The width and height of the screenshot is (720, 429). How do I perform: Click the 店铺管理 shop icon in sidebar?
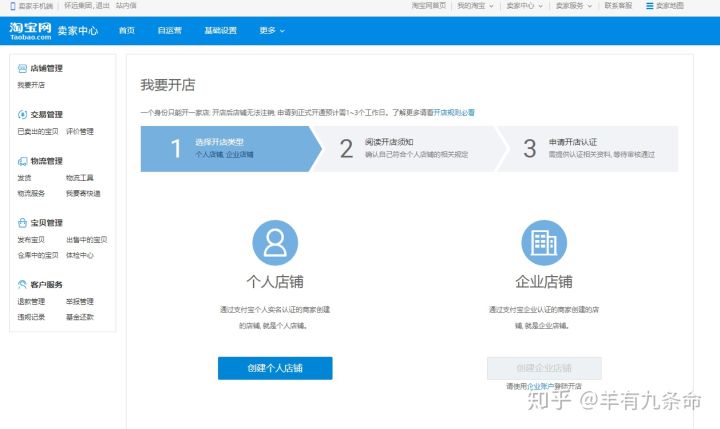tap(22, 68)
